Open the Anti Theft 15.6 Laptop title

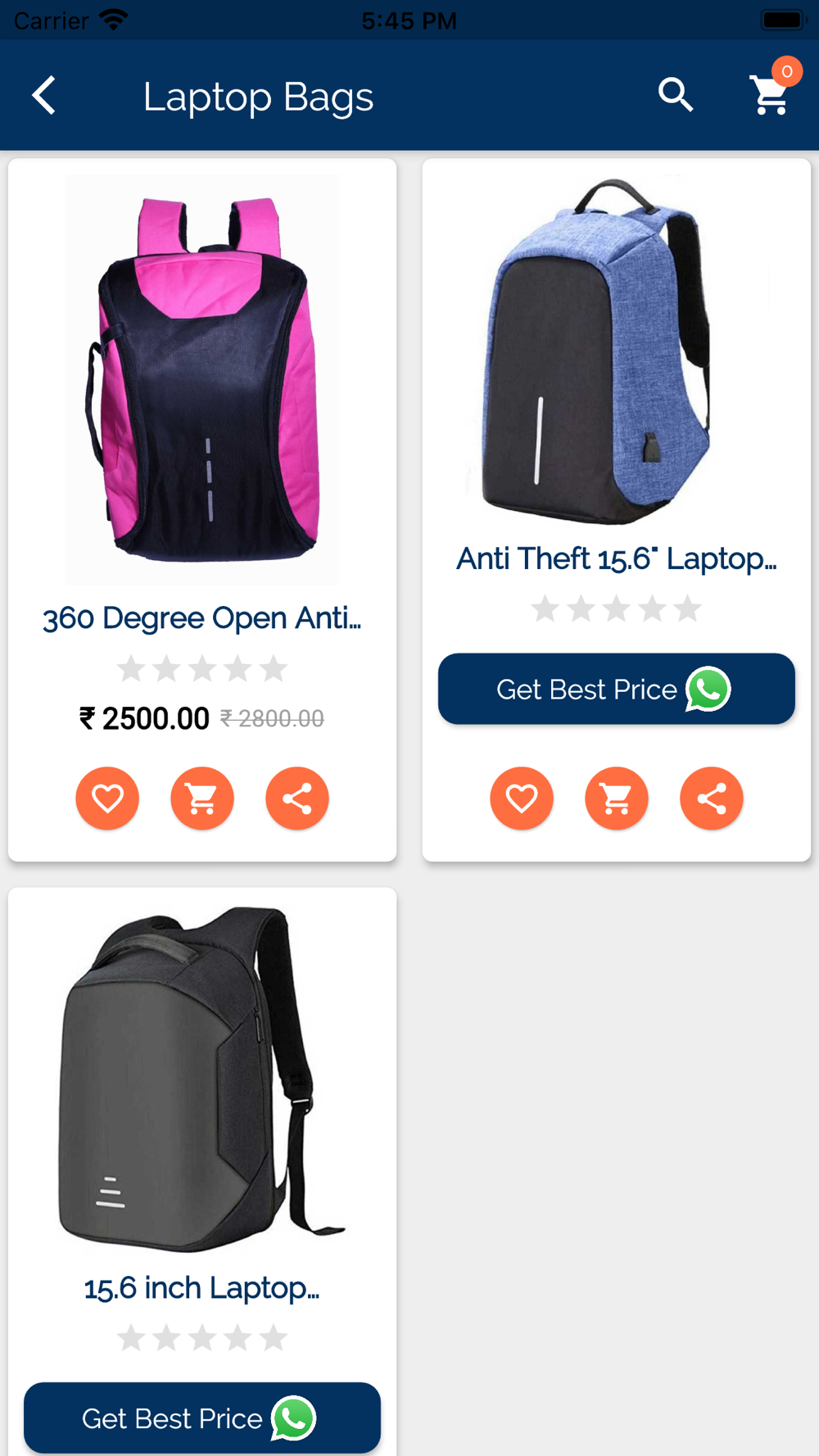click(617, 558)
